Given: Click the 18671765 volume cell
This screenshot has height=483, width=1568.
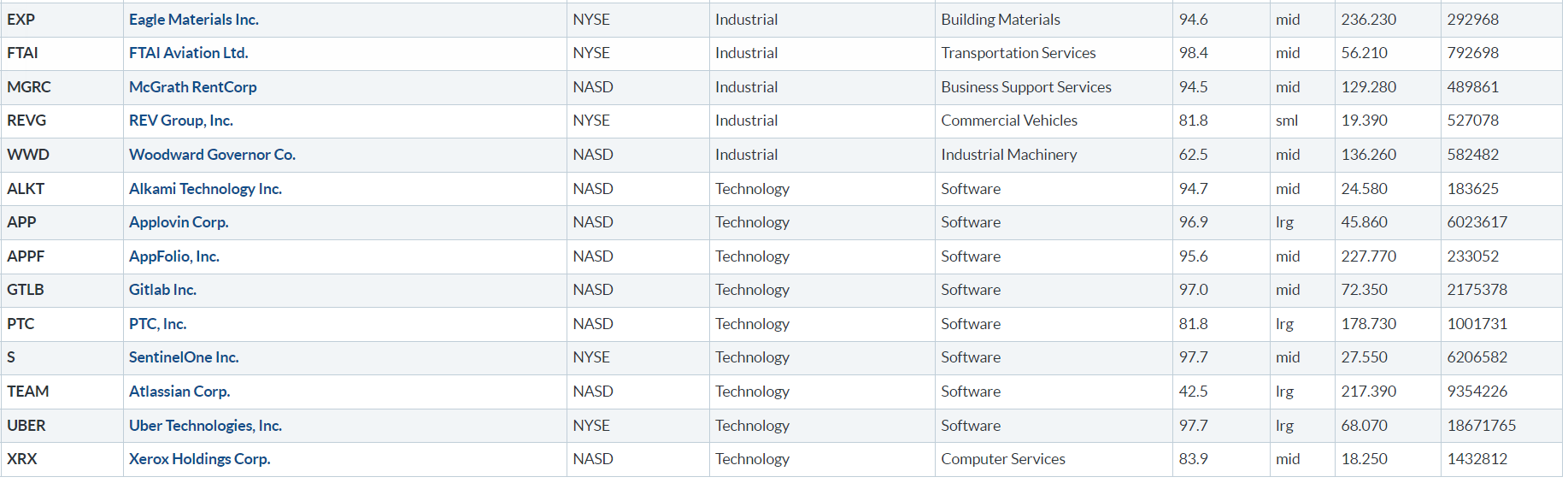Looking at the screenshot, I should tap(1481, 426).
